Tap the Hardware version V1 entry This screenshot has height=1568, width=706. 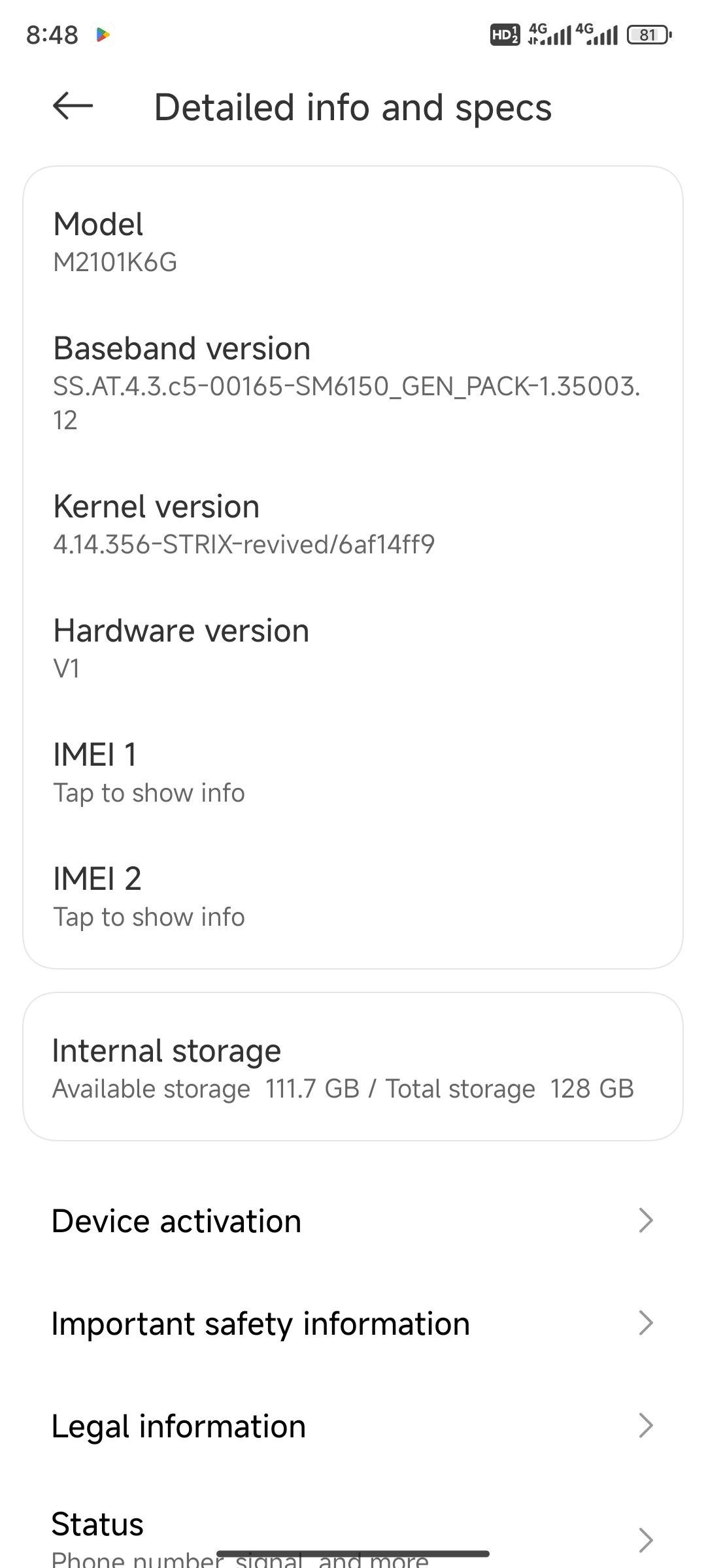[353, 648]
